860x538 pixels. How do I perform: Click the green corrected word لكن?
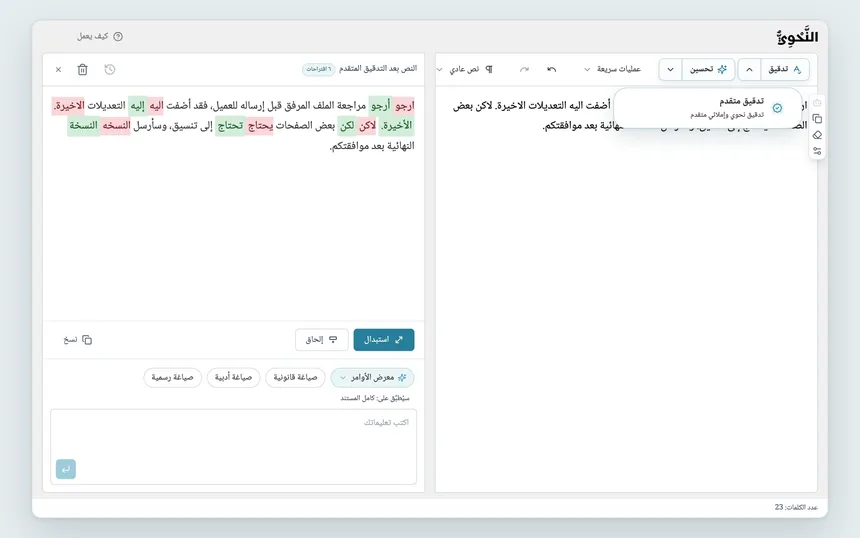pyautogui.click(x=347, y=126)
